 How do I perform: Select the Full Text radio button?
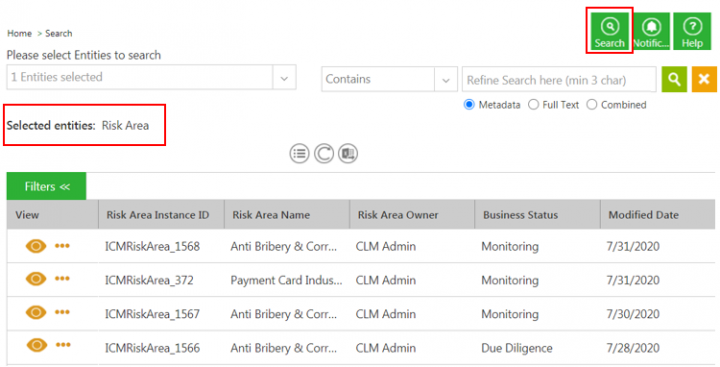(533, 105)
